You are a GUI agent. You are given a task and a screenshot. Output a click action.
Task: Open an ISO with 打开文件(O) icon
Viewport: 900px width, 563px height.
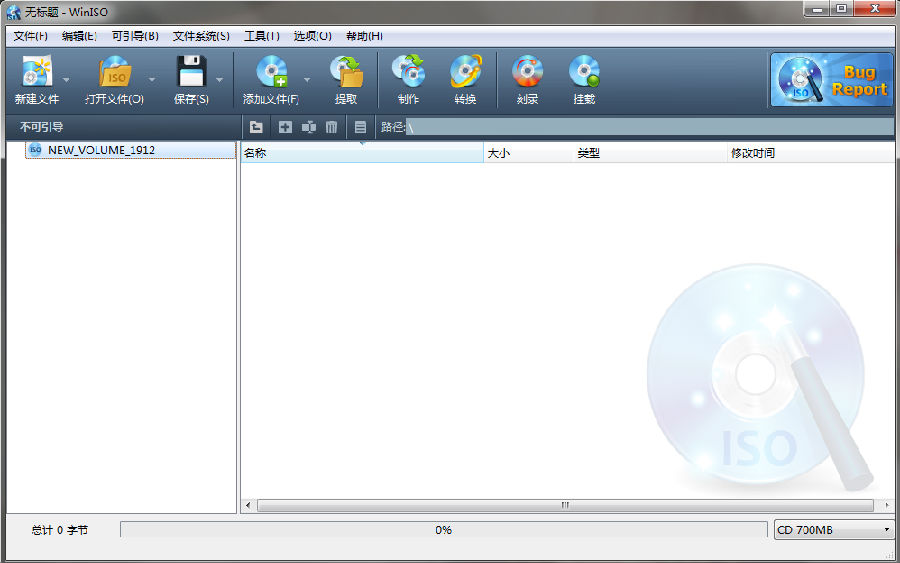click(115, 72)
